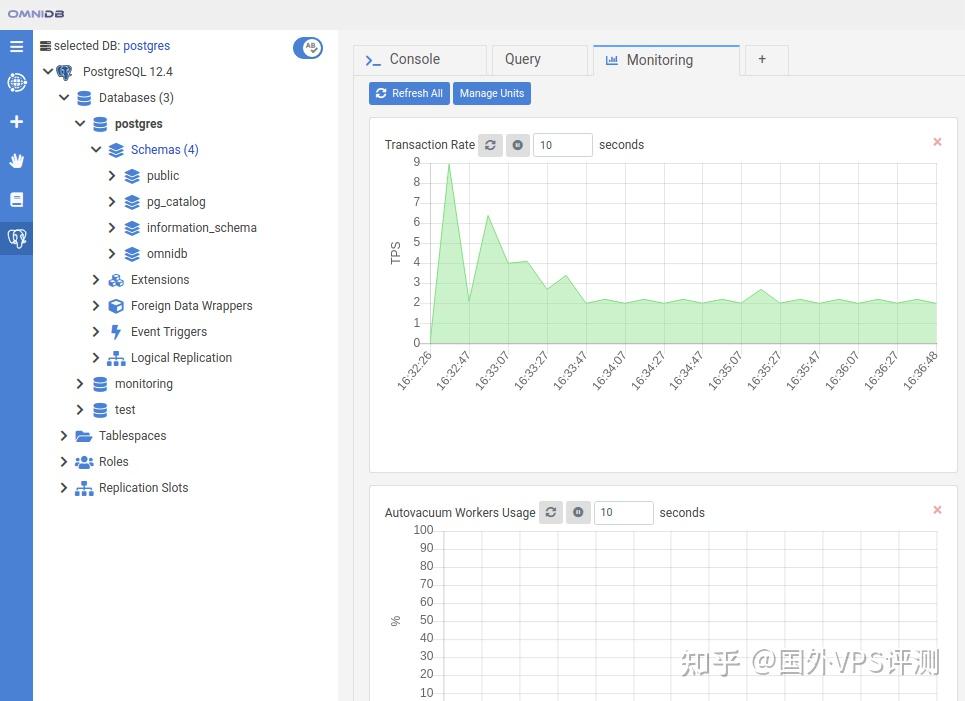Open Manage Units dialog
The width and height of the screenshot is (965, 701).
(x=491, y=93)
